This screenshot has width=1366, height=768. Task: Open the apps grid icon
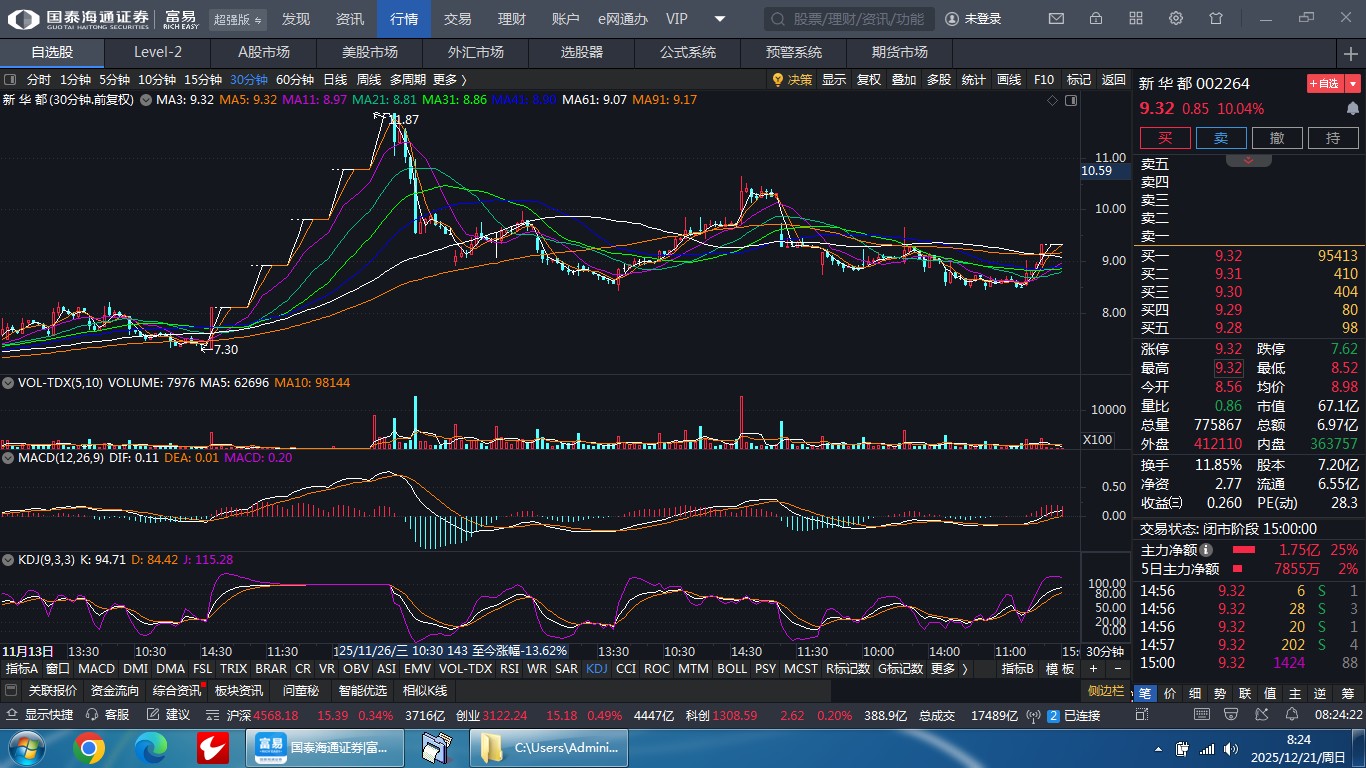[x=1136, y=19]
